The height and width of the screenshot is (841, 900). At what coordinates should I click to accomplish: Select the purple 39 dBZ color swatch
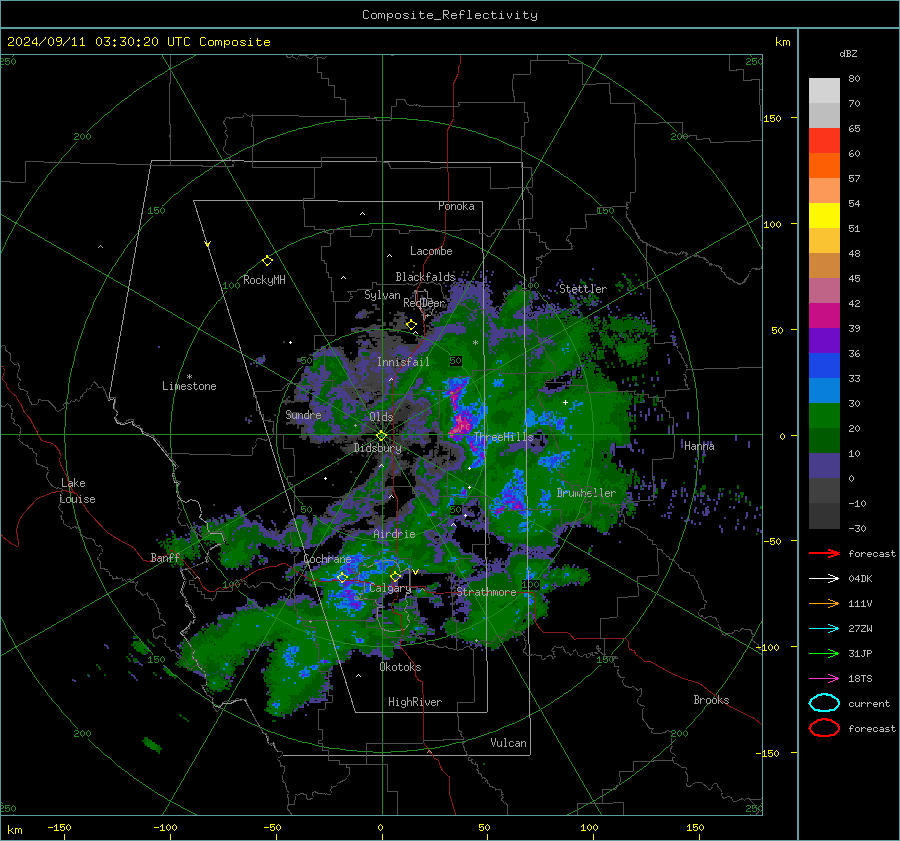(824, 340)
